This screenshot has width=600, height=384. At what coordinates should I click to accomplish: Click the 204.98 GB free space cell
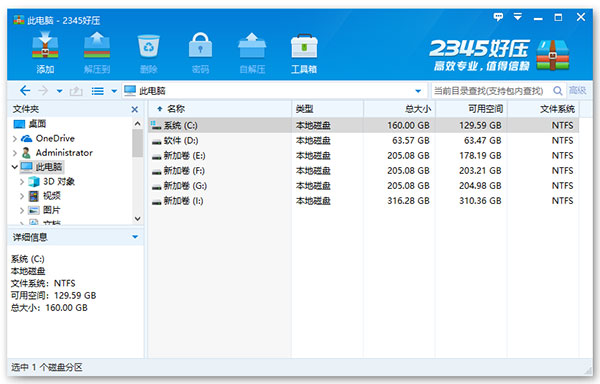coord(480,186)
